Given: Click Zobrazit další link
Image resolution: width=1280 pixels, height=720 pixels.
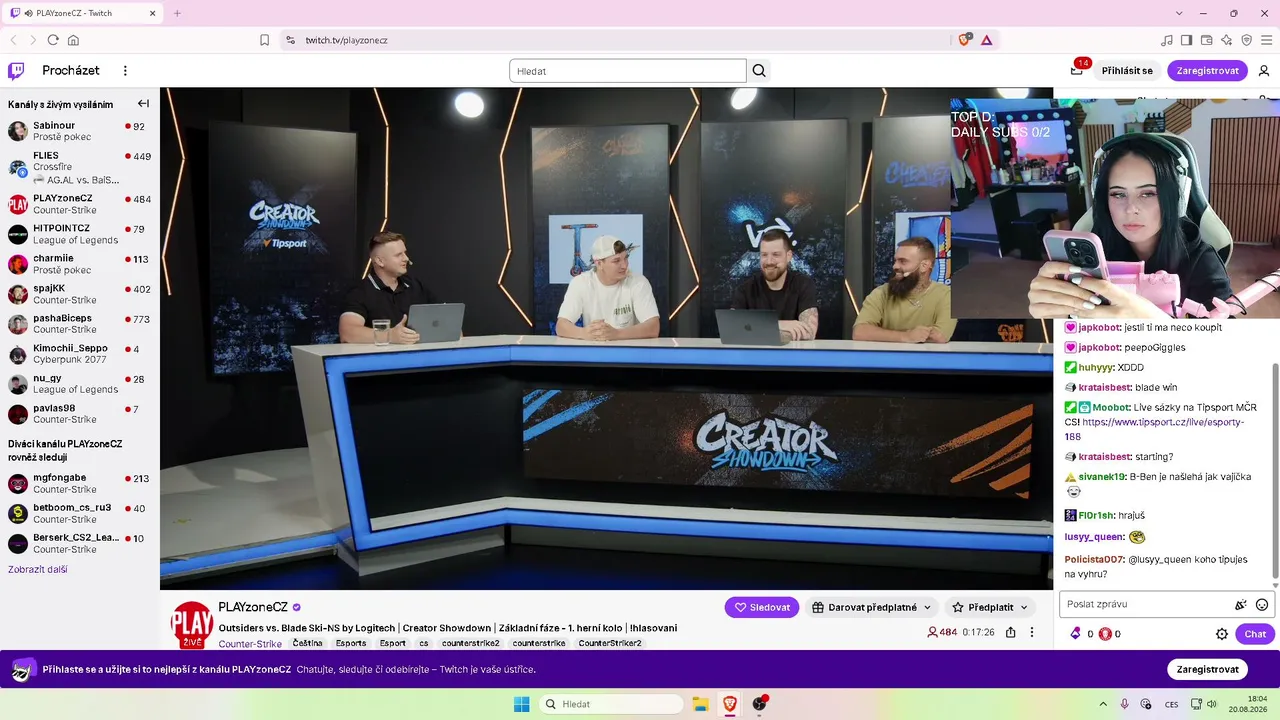Looking at the screenshot, I should 38,569.
